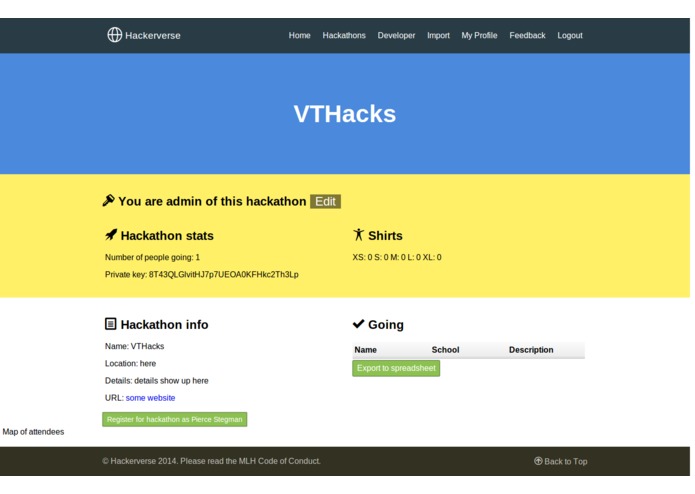Select the School column header
Image resolution: width=695 pixels, height=494 pixels.
click(x=445, y=350)
